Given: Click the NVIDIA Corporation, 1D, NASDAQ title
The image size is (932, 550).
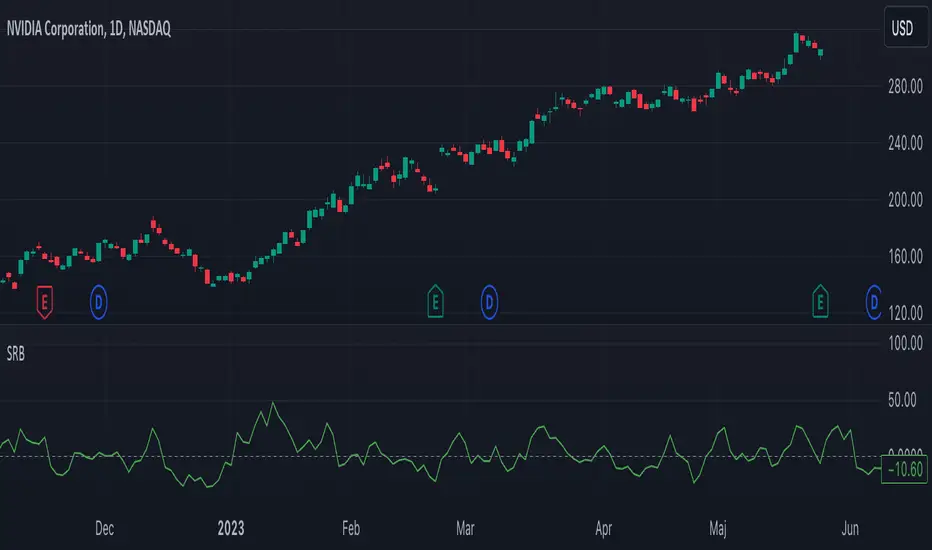Looking at the screenshot, I should point(89,29).
